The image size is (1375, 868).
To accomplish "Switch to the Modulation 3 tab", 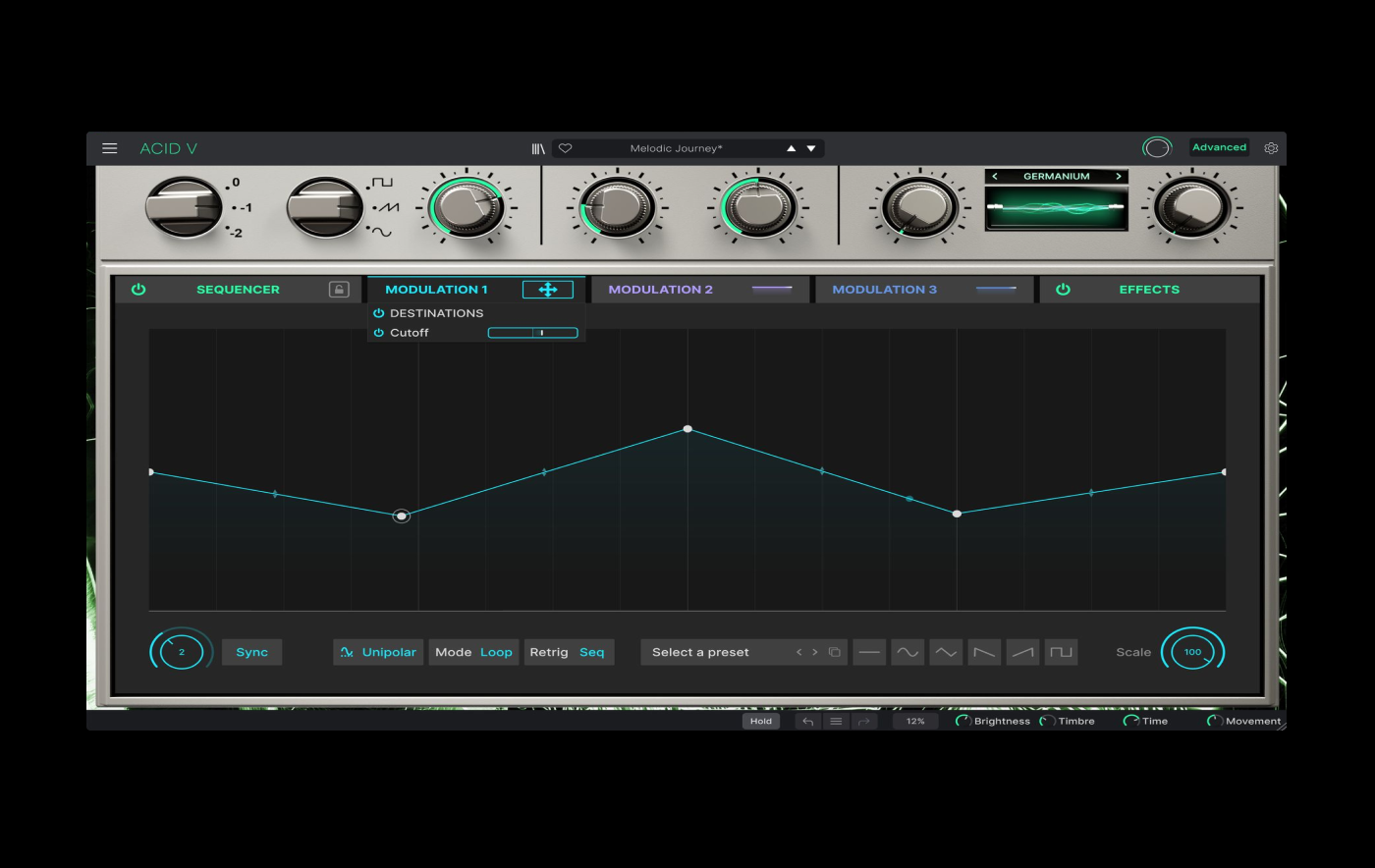I will click(x=925, y=290).
